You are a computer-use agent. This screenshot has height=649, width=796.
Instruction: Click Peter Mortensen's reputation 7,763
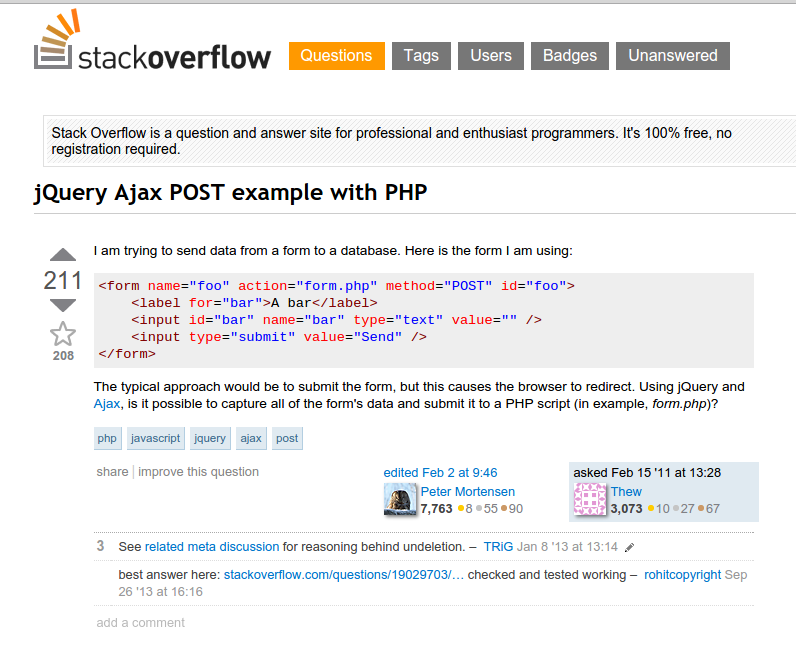pos(437,508)
